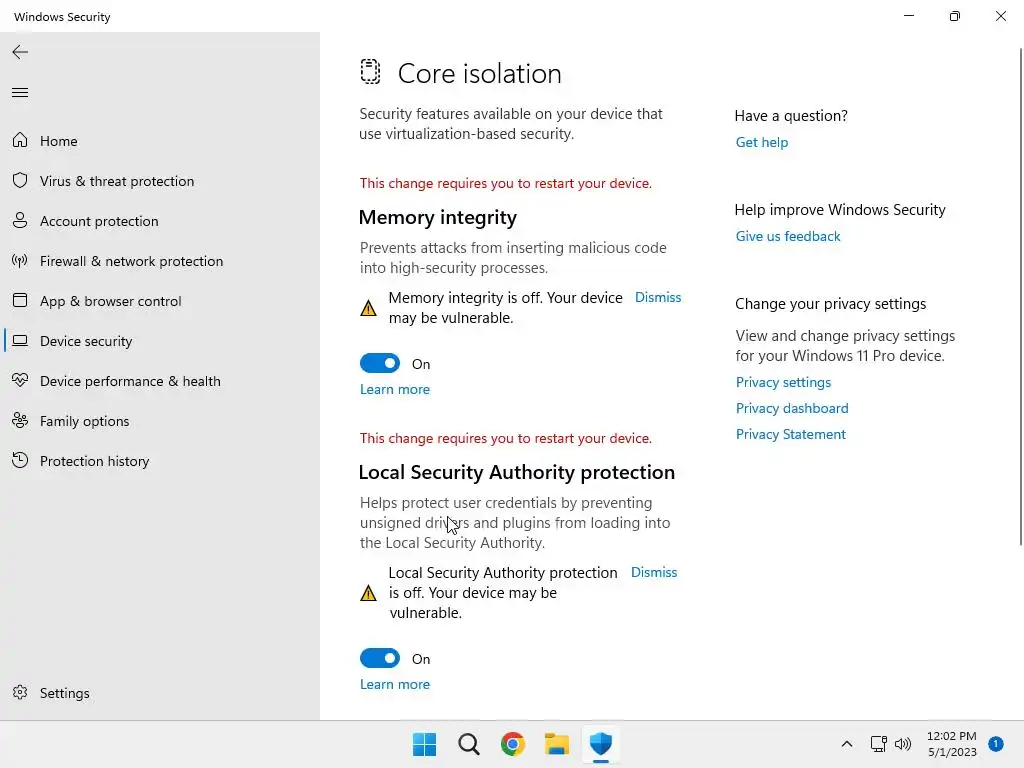Open taskbar Search
1024x768 pixels.
pyautogui.click(x=468, y=744)
